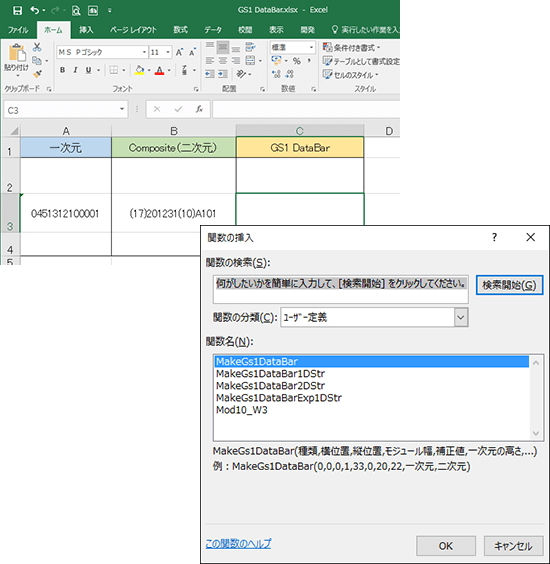Expand the fill color dropdown arrow
The image size is (550, 564).
click(x=149, y=70)
